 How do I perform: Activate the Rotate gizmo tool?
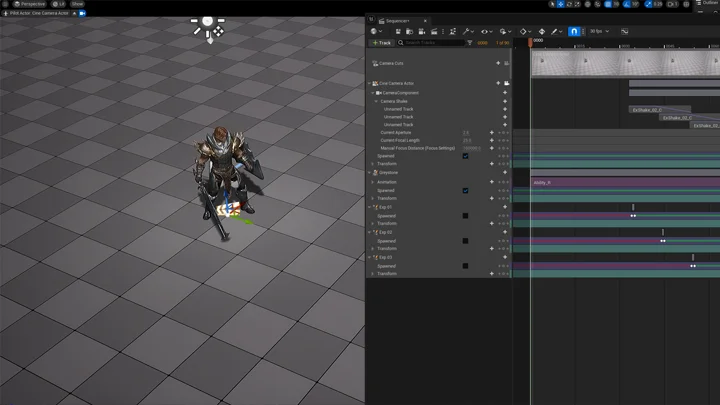coord(569,4)
